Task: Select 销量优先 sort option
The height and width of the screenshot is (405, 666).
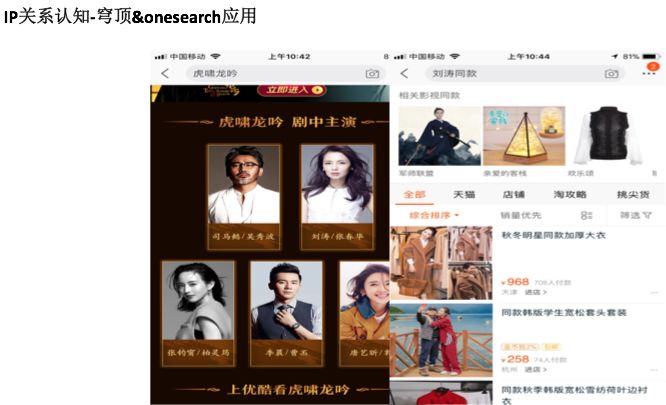Action: pyautogui.click(x=520, y=216)
